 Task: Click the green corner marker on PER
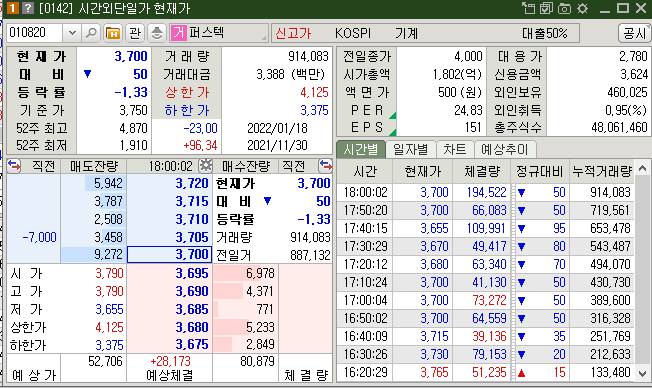393,115
